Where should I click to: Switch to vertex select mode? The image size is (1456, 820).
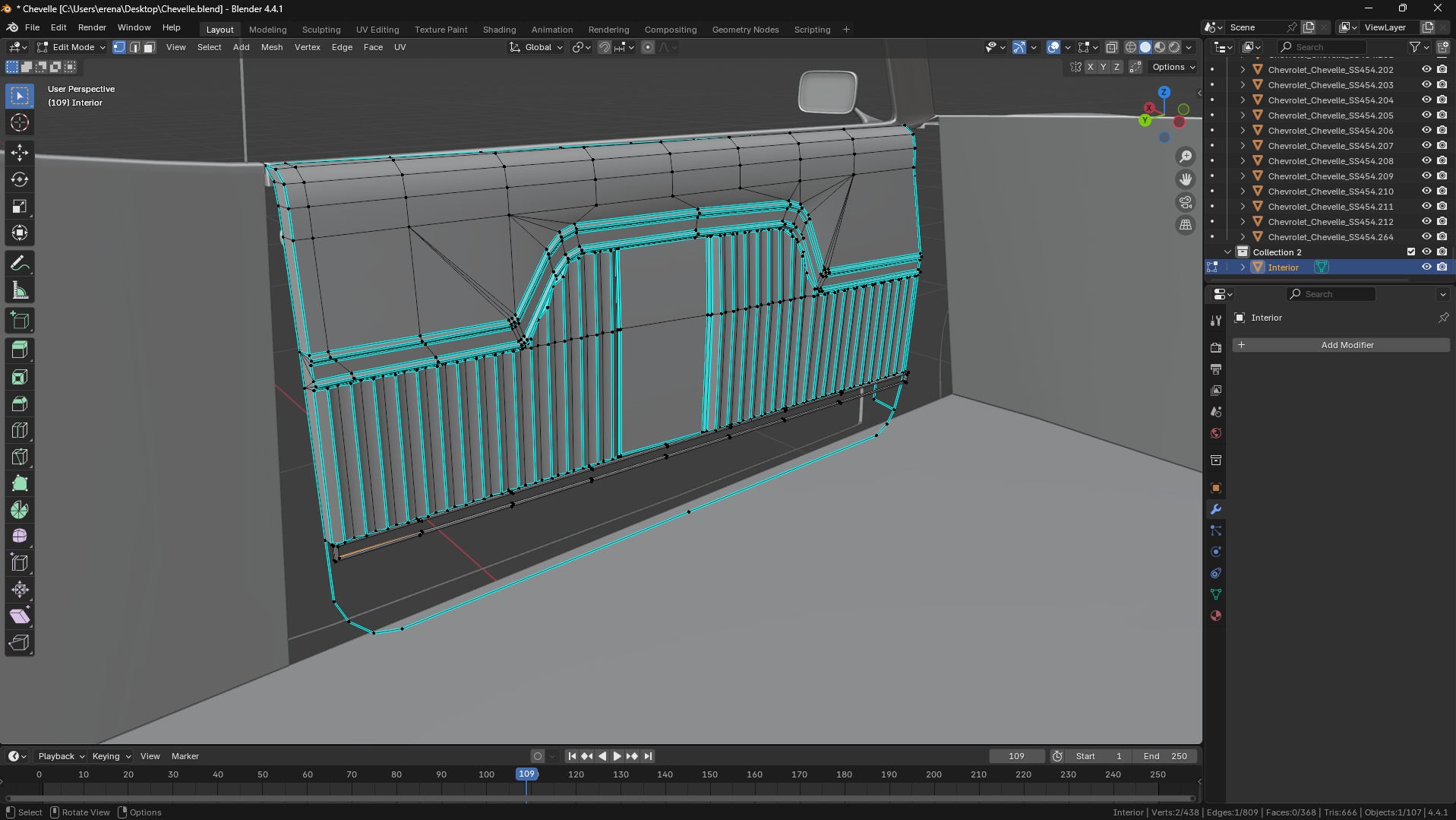[x=119, y=47]
